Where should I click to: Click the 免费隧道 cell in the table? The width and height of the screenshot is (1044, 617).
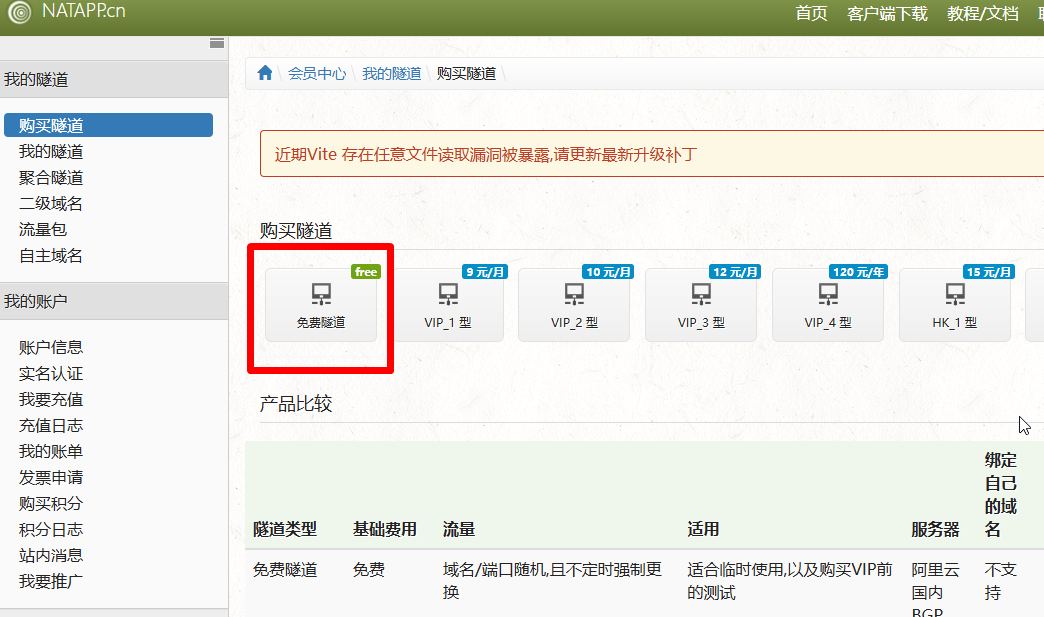[x=285, y=570]
